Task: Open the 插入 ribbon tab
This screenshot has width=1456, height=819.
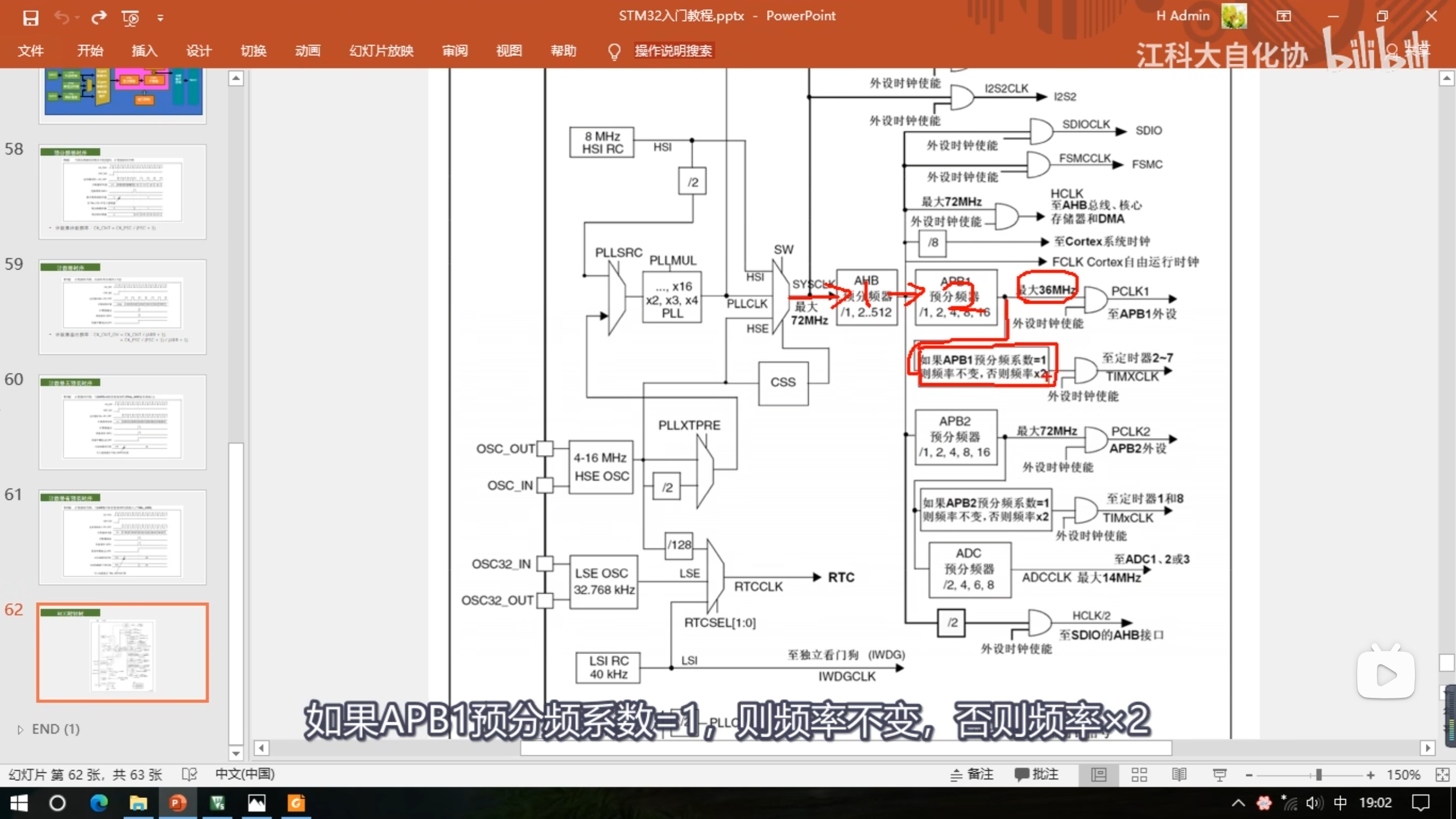Action: 144,51
